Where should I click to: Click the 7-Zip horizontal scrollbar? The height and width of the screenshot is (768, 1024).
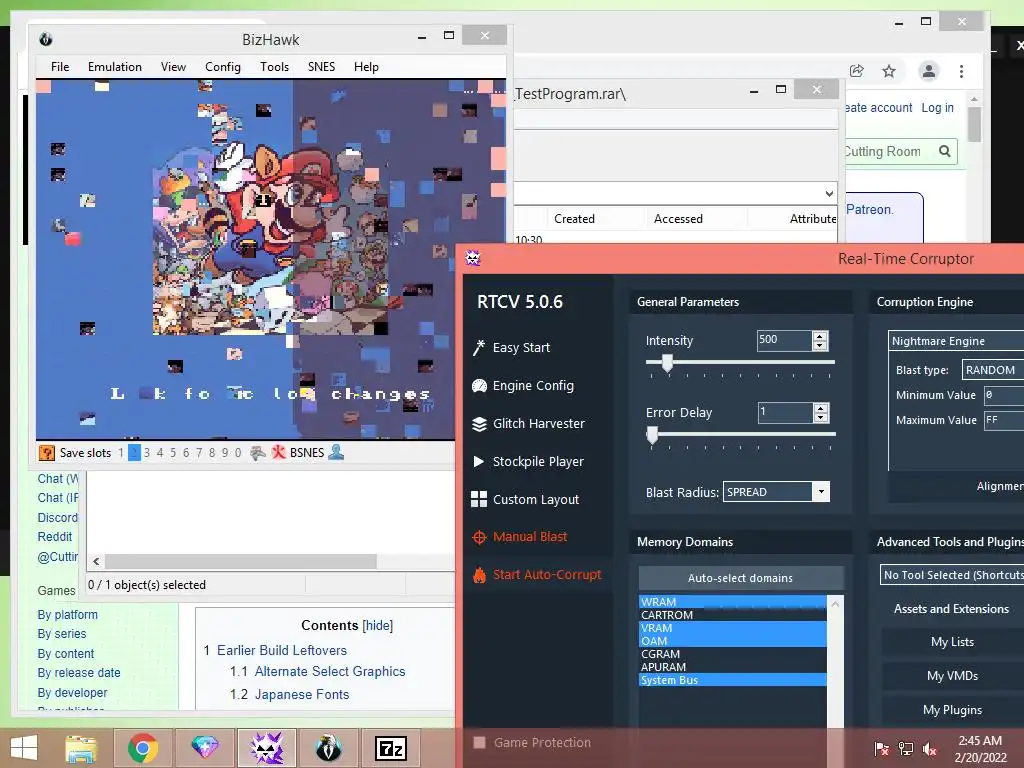click(241, 562)
